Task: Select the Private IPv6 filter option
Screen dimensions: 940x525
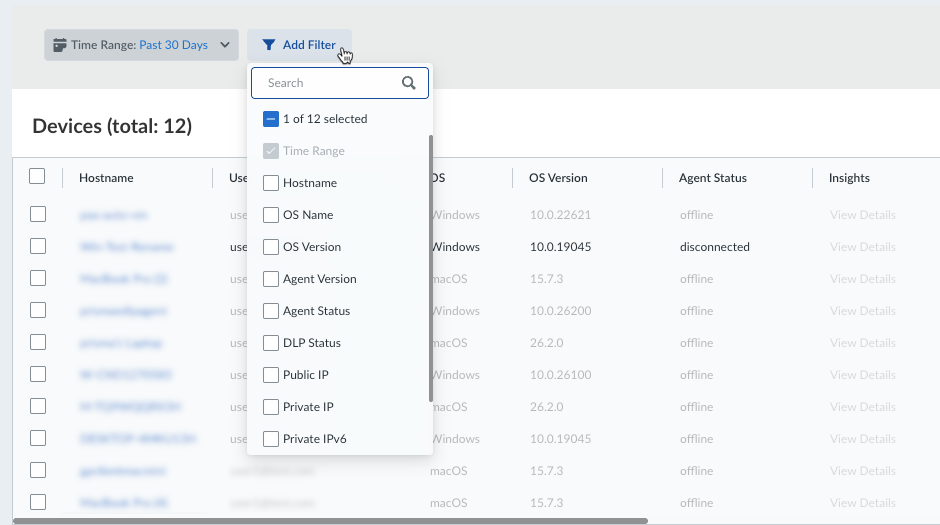Action: tap(271, 439)
